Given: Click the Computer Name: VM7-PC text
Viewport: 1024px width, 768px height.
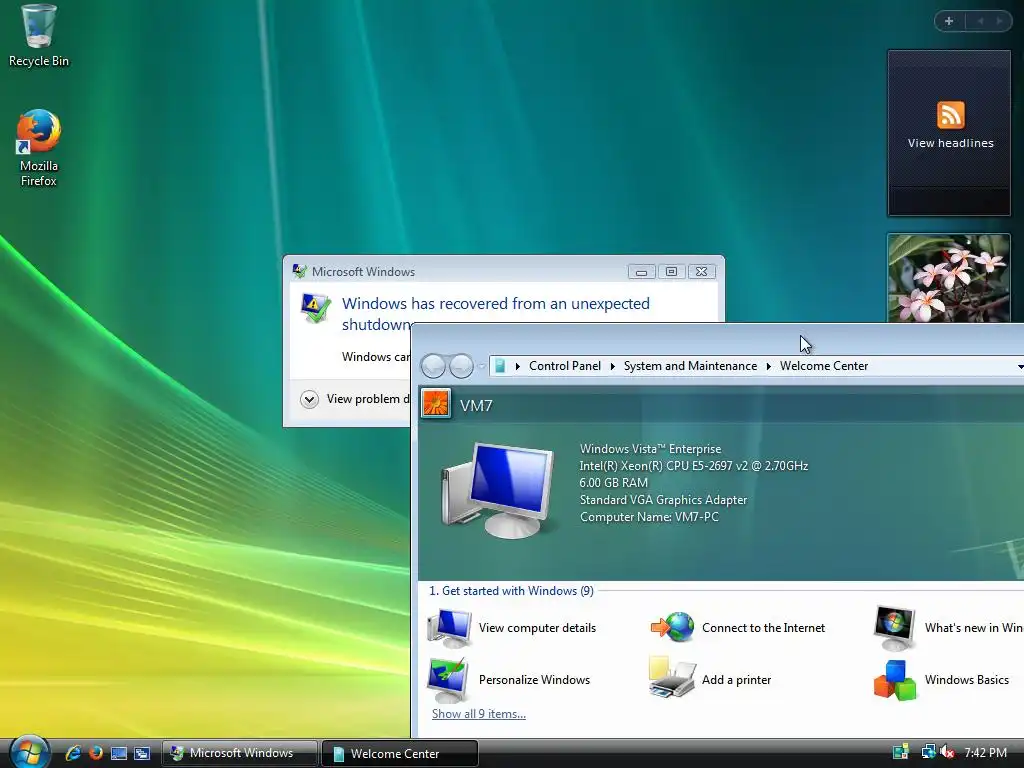Looking at the screenshot, I should 649,517.
